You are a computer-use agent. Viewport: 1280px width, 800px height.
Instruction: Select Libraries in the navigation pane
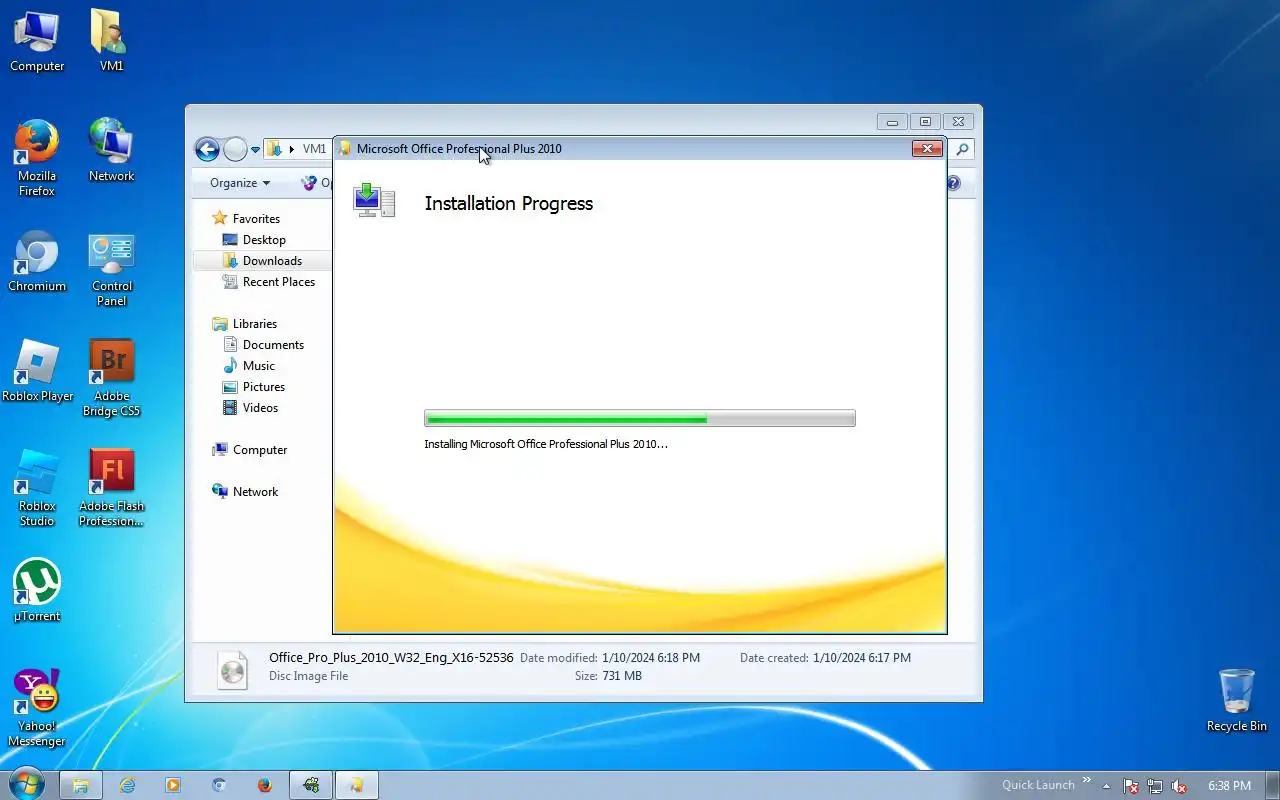tap(255, 324)
